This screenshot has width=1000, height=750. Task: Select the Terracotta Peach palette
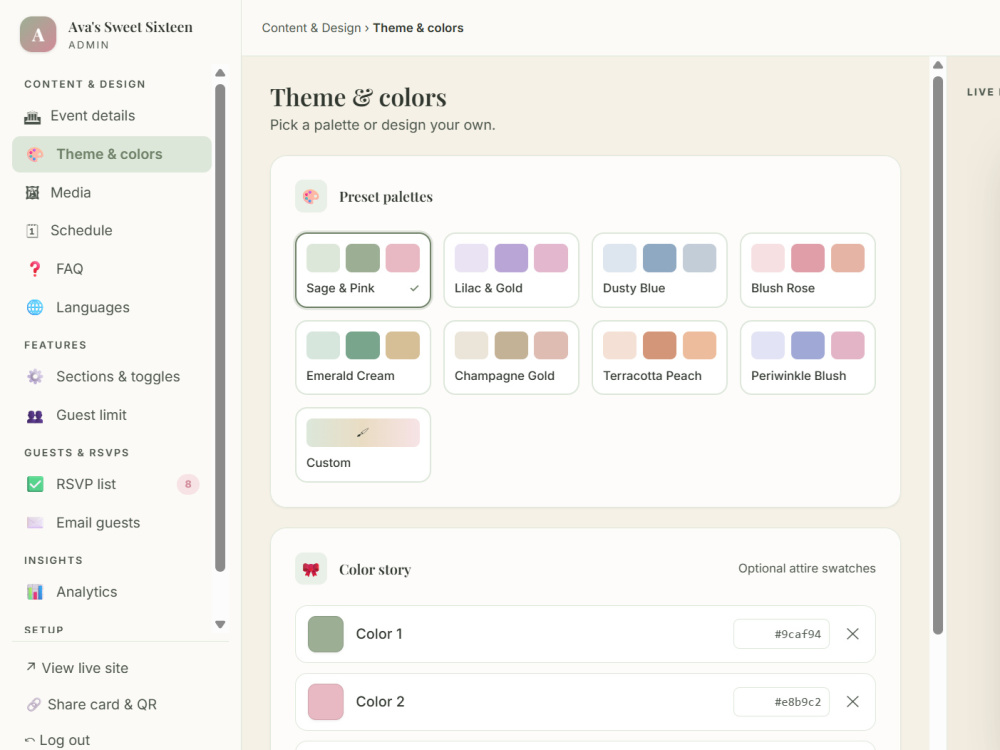pyautogui.click(x=659, y=358)
